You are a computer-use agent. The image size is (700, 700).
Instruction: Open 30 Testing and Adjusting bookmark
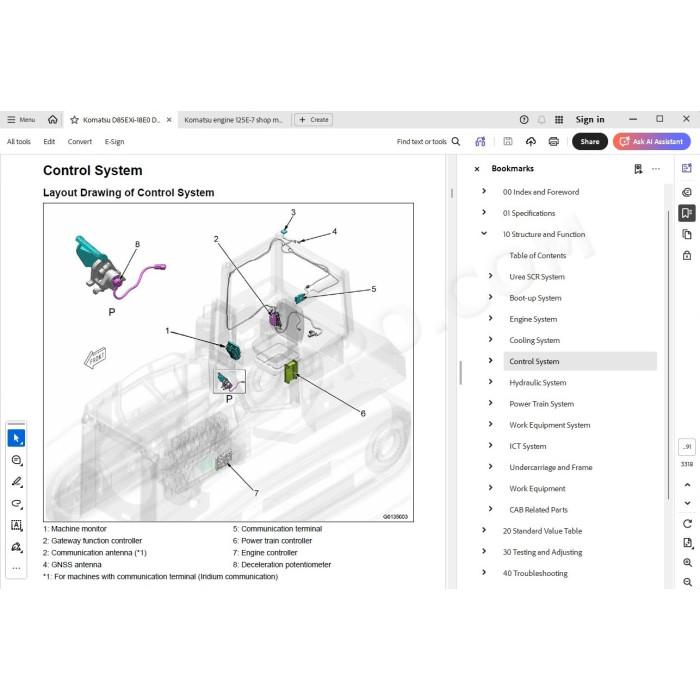point(542,552)
